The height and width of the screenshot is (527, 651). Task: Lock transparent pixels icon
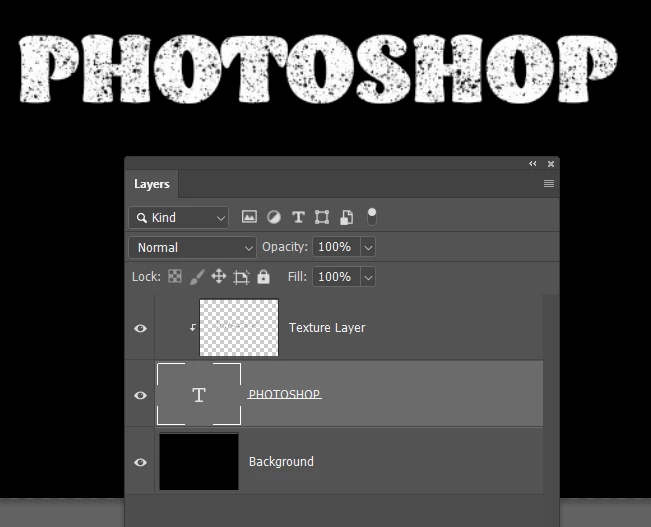point(175,276)
